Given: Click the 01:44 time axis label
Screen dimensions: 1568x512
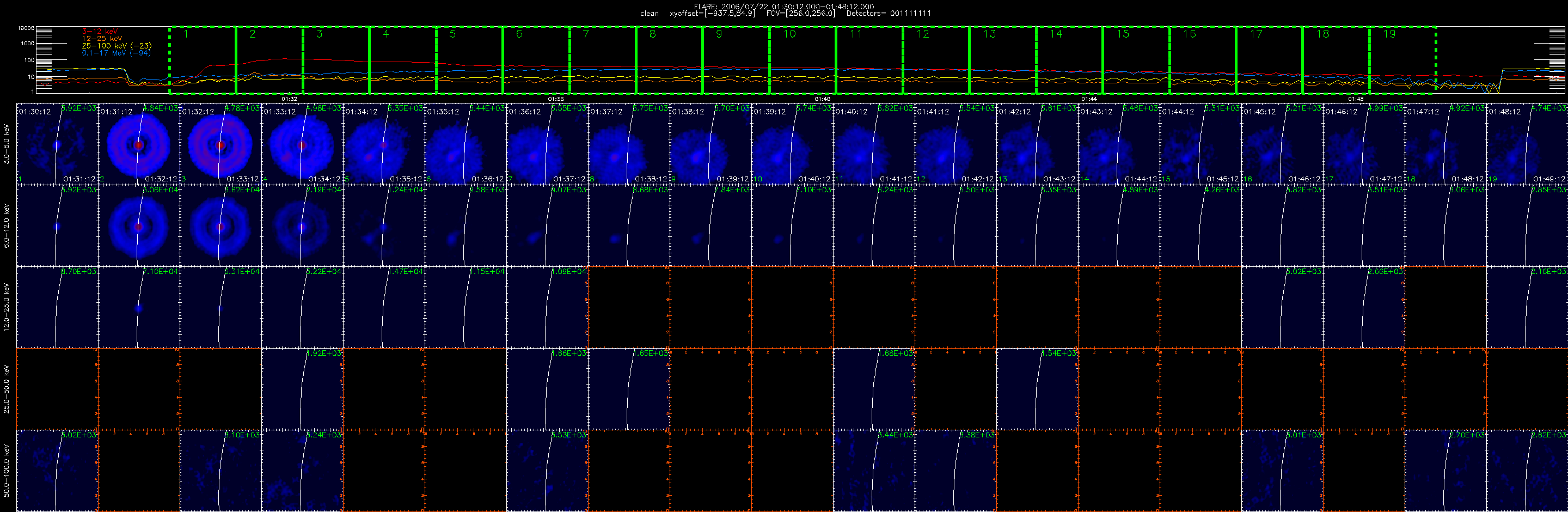Looking at the screenshot, I should 1089,99.
